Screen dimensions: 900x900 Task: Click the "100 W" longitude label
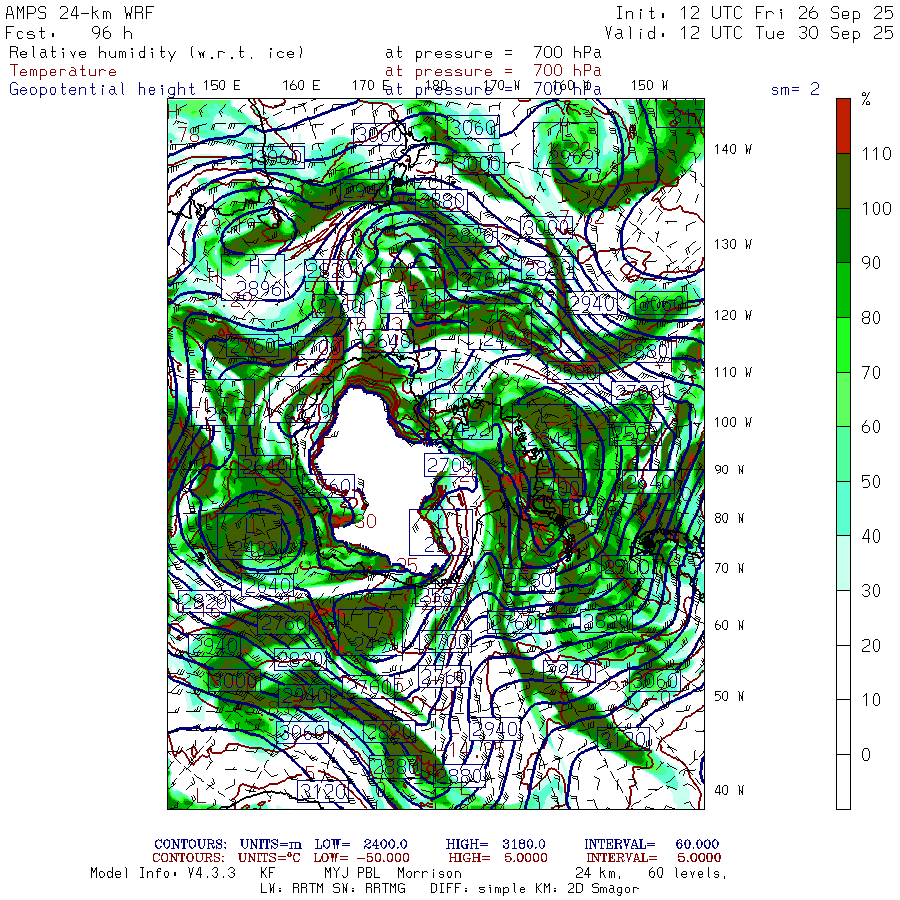(732, 422)
